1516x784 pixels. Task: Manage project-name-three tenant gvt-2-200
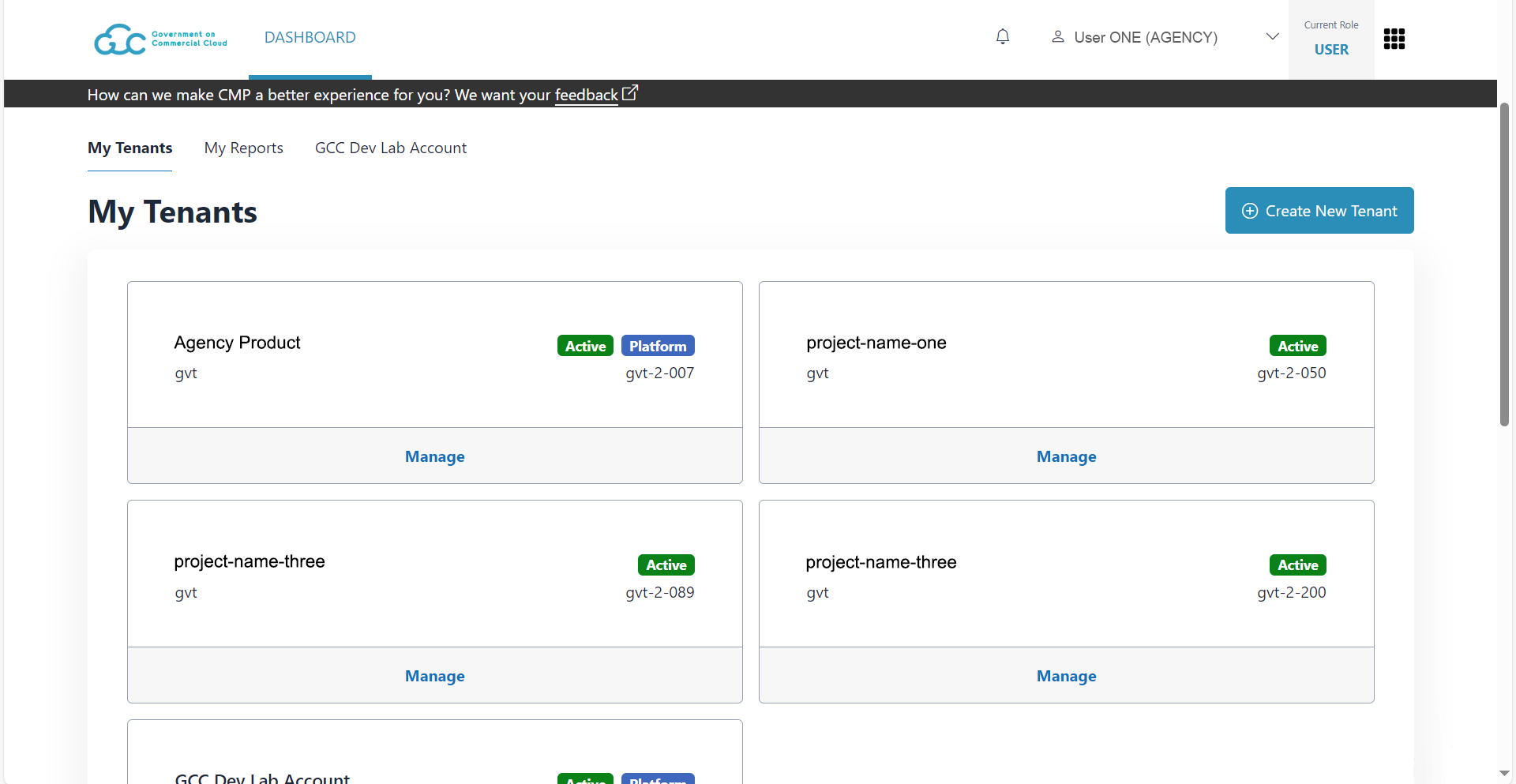(x=1067, y=676)
